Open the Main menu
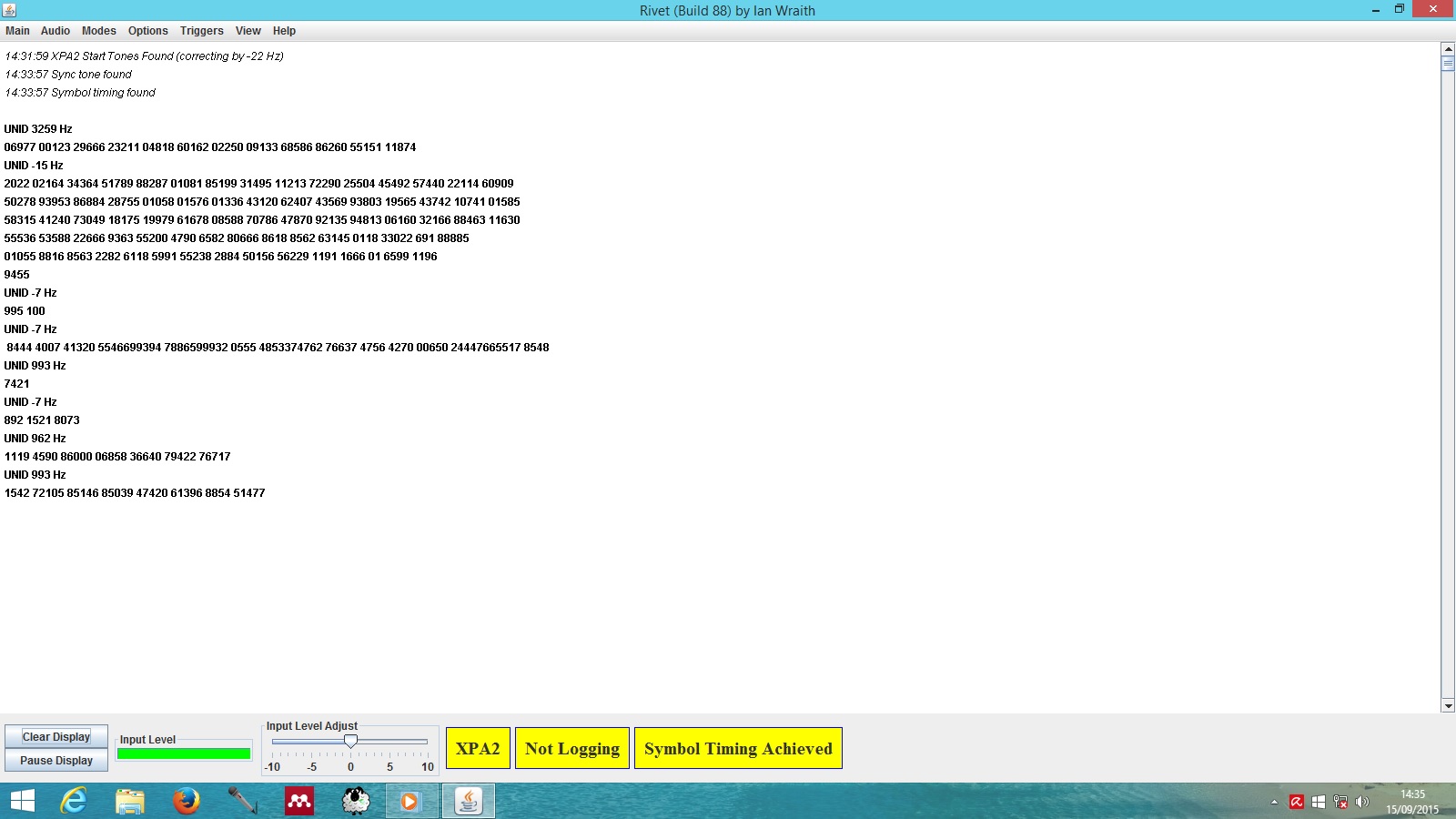Screen dimensions: 1456x819 click(x=17, y=31)
